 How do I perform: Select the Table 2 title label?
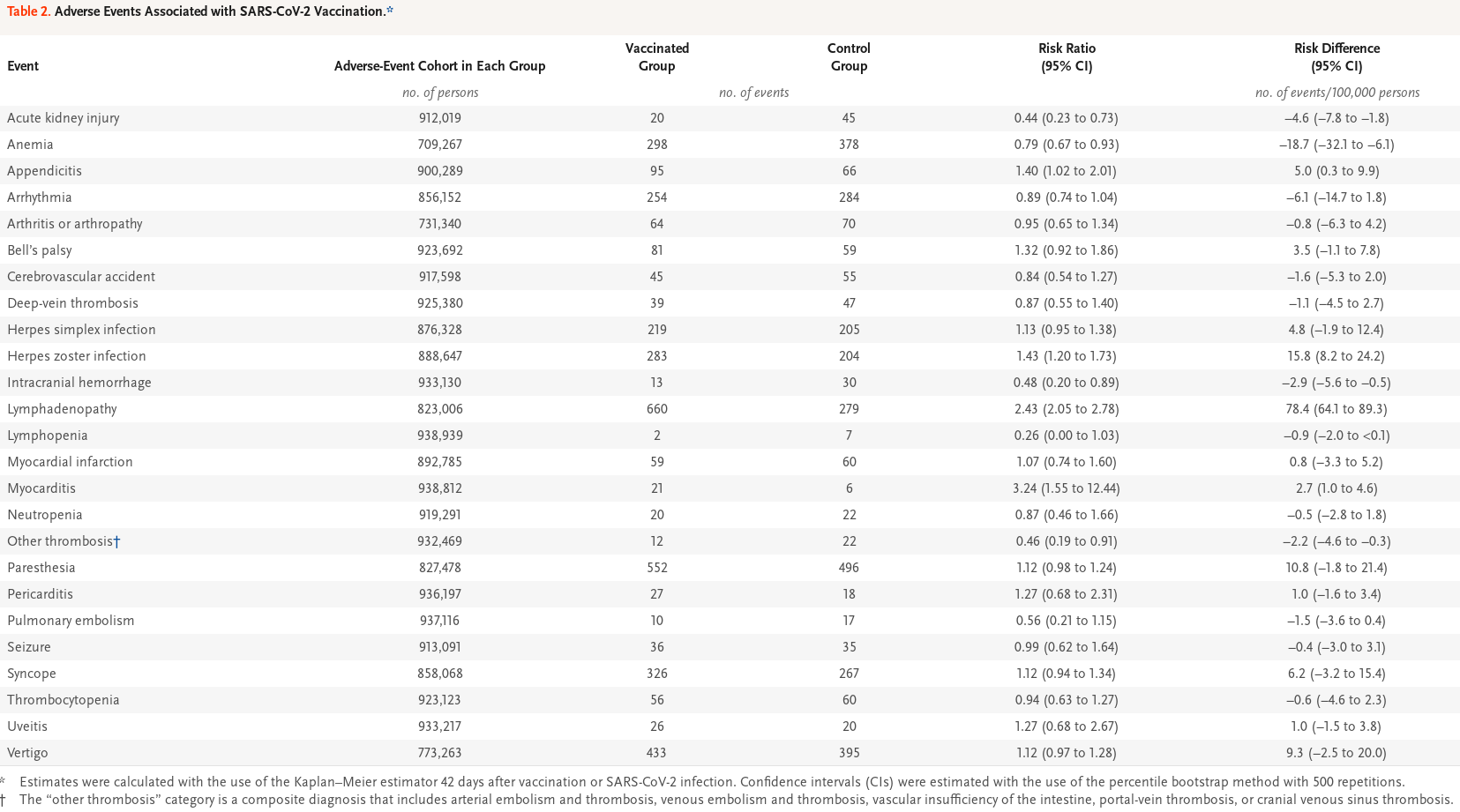(x=28, y=11)
